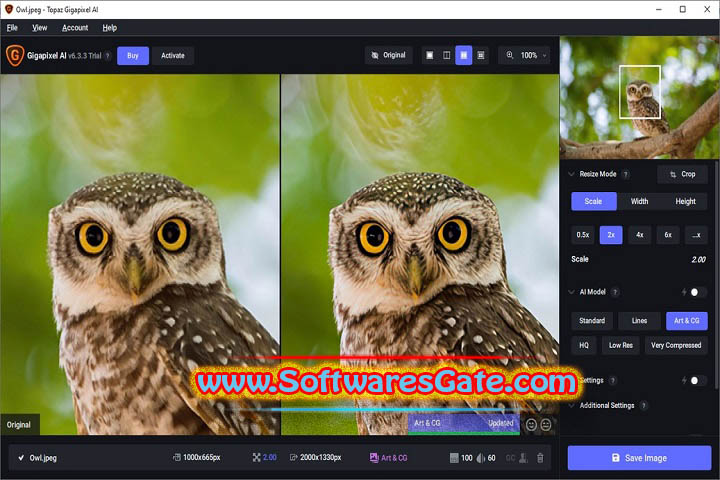Select the split view layout icon

[x=447, y=56]
